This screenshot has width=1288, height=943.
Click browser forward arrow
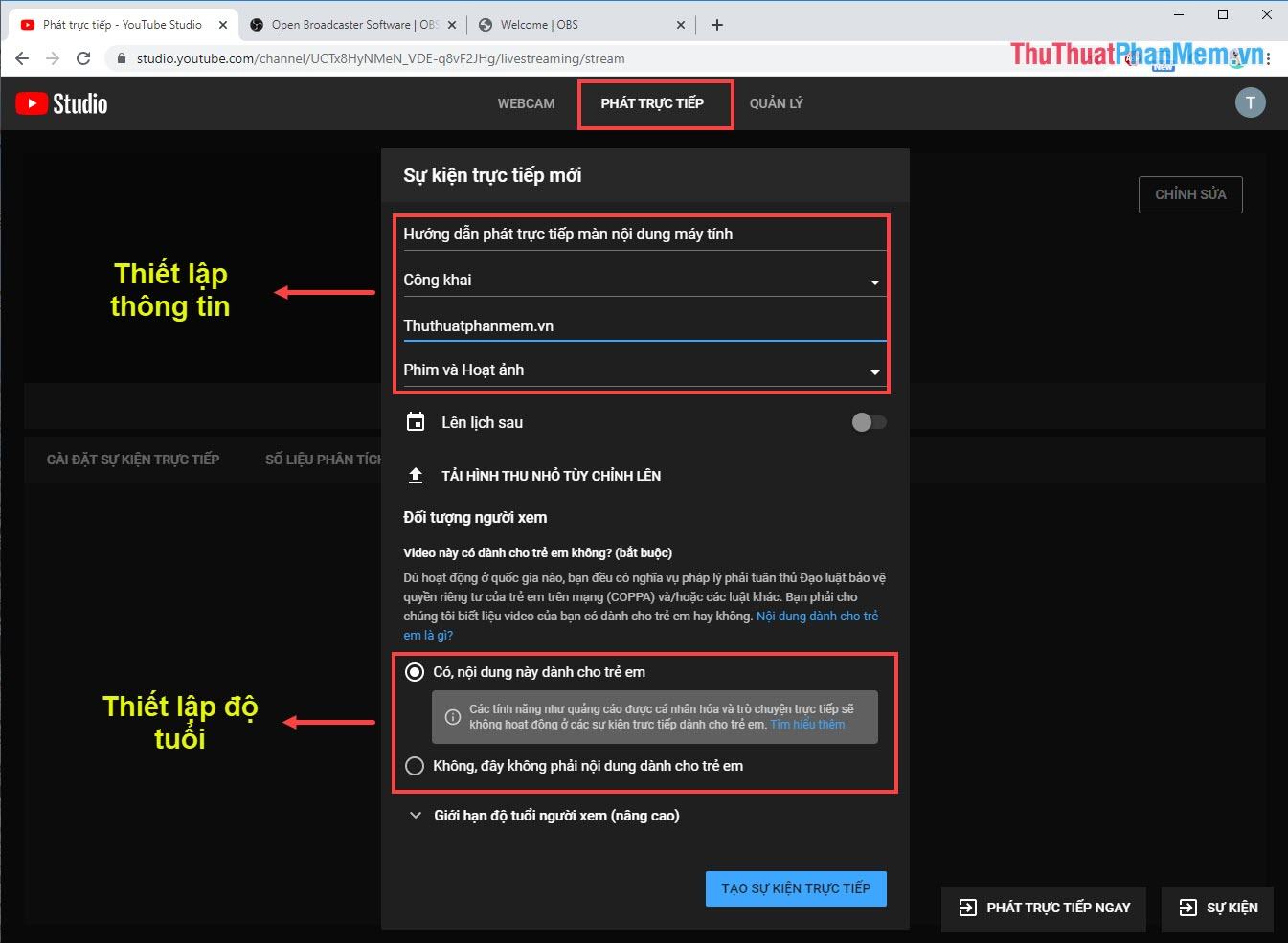point(53,58)
